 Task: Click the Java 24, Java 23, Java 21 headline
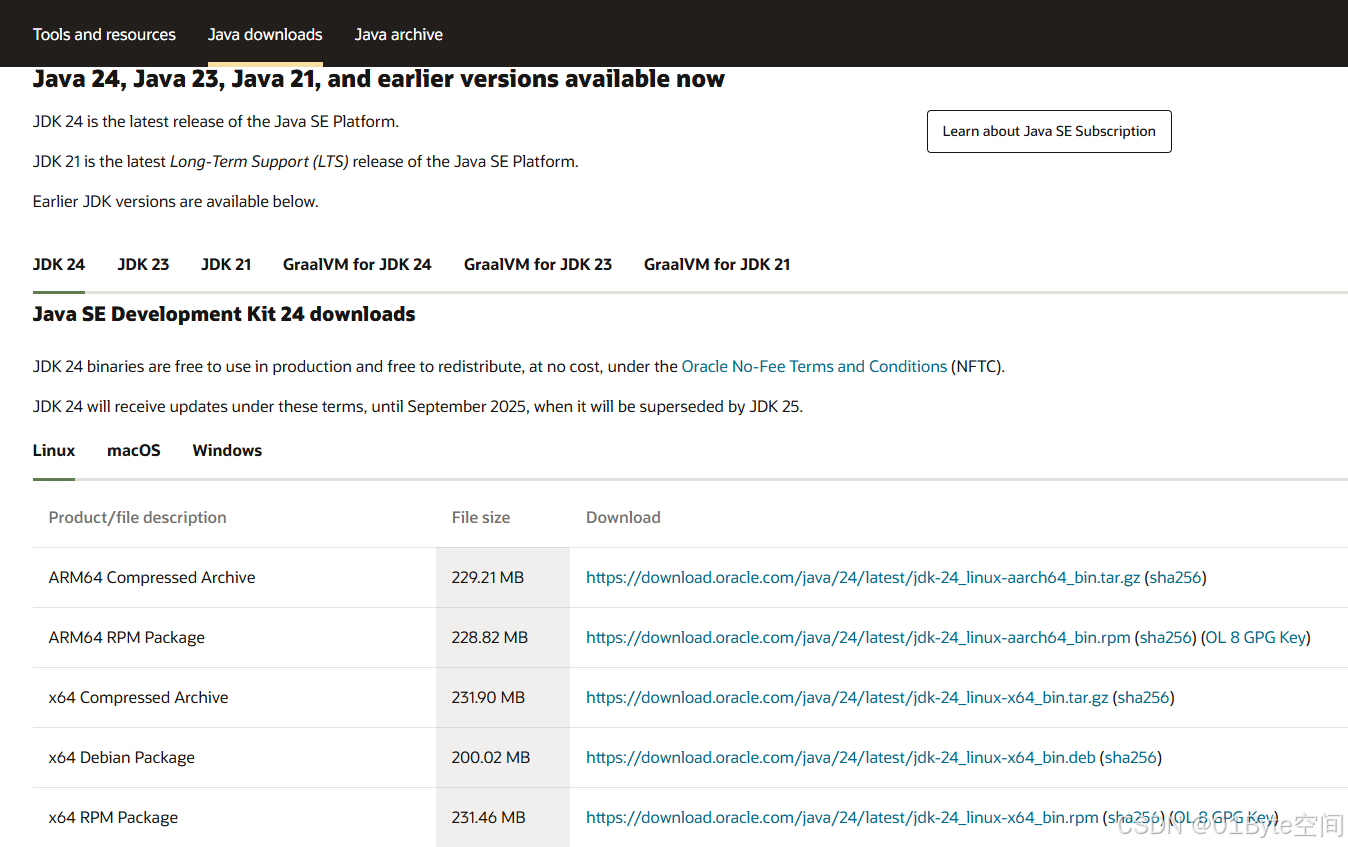coord(379,79)
